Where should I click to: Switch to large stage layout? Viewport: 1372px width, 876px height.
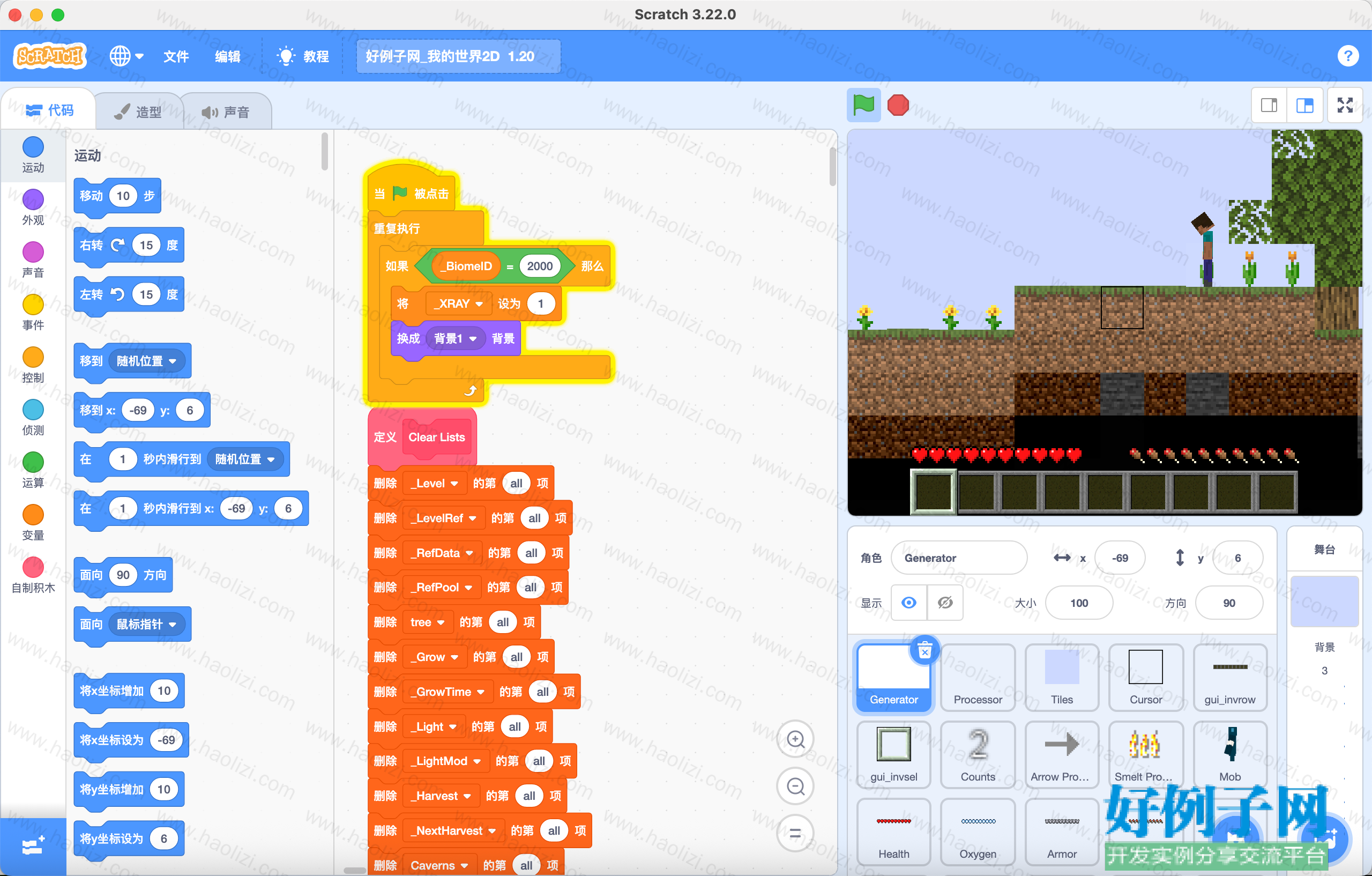[x=1305, y=105]
